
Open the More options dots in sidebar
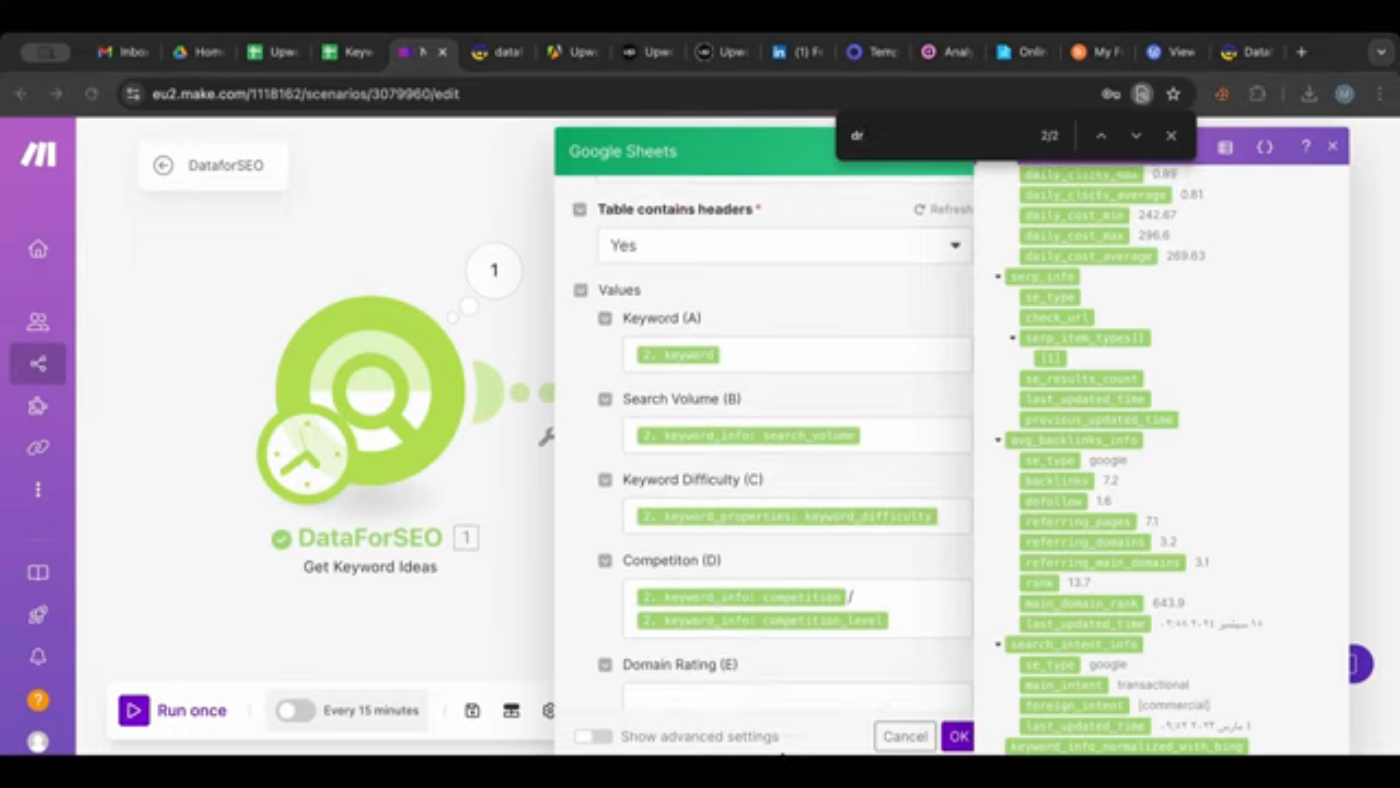pos(38,489)
